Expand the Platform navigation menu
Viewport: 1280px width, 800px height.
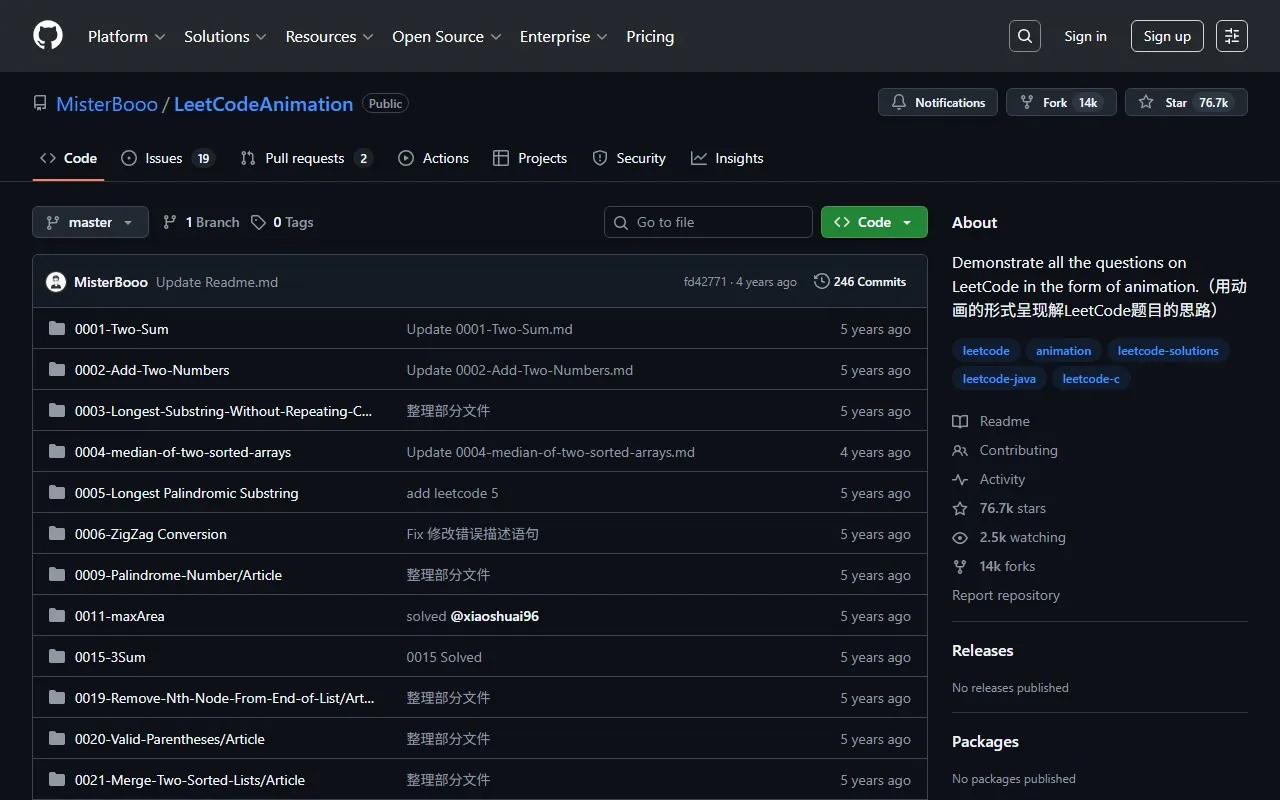click(126, 36)
